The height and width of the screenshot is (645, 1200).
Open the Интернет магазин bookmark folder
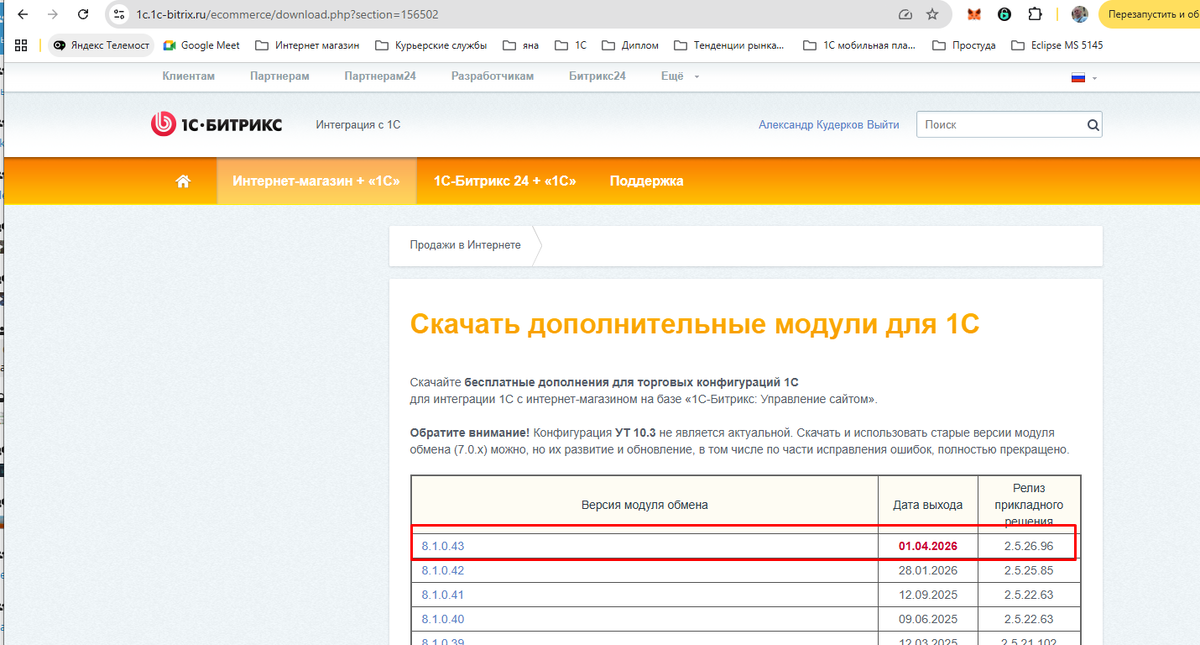point(307,45)
